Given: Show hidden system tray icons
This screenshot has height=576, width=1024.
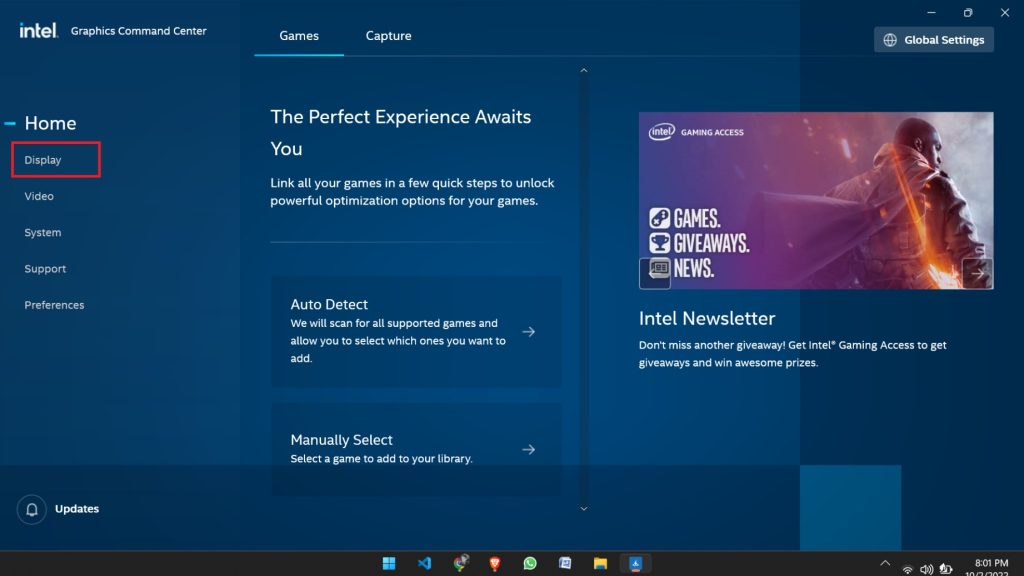Looking at the screenshot, I should point(885,563).
